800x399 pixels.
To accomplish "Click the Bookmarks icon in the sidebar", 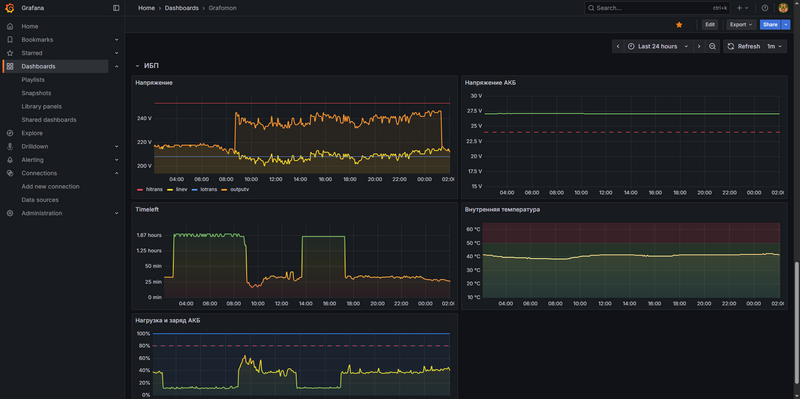I will click(10, 40).
